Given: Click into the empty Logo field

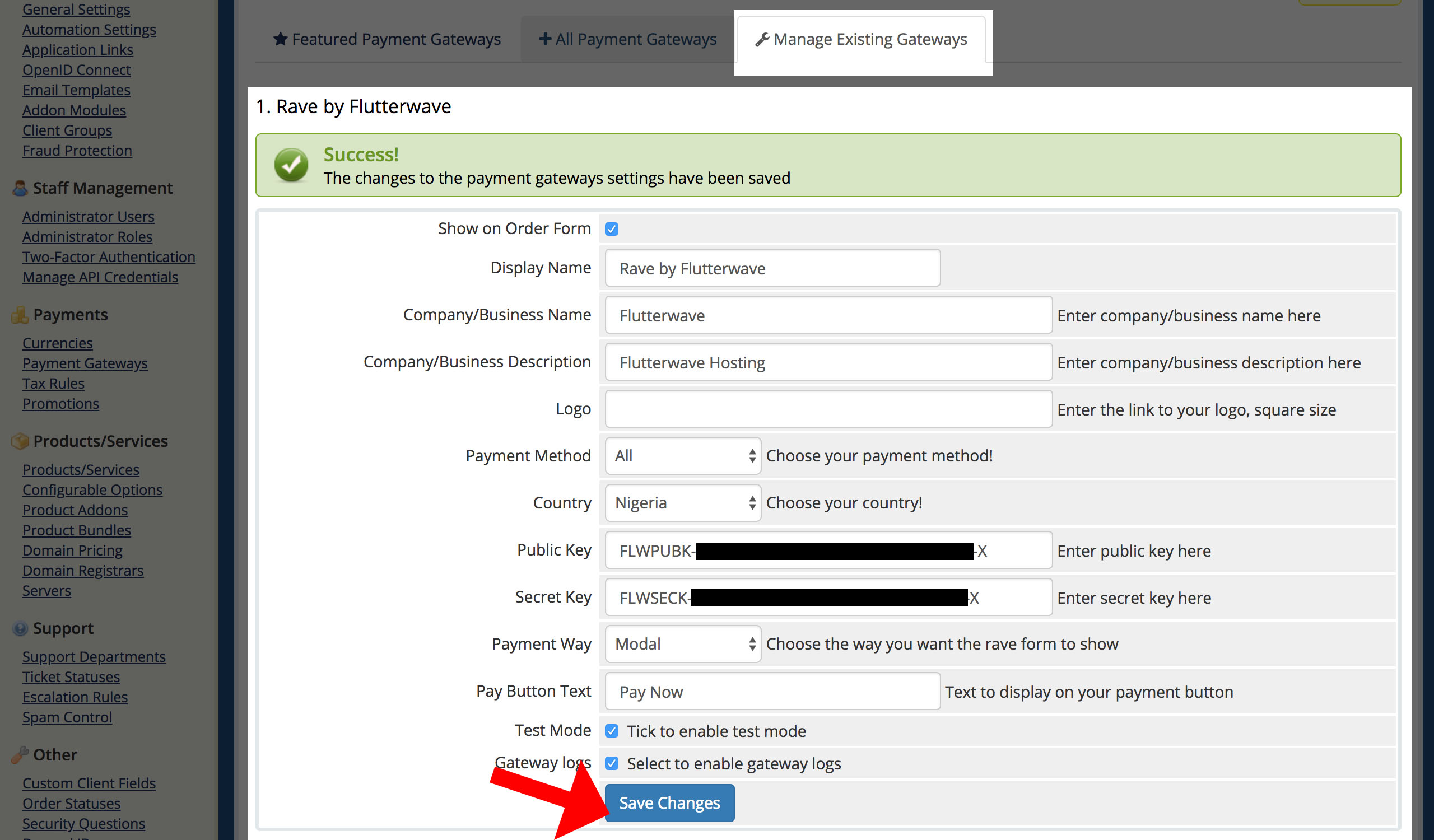Looking at the screenshot, I should tap(828, 409).
